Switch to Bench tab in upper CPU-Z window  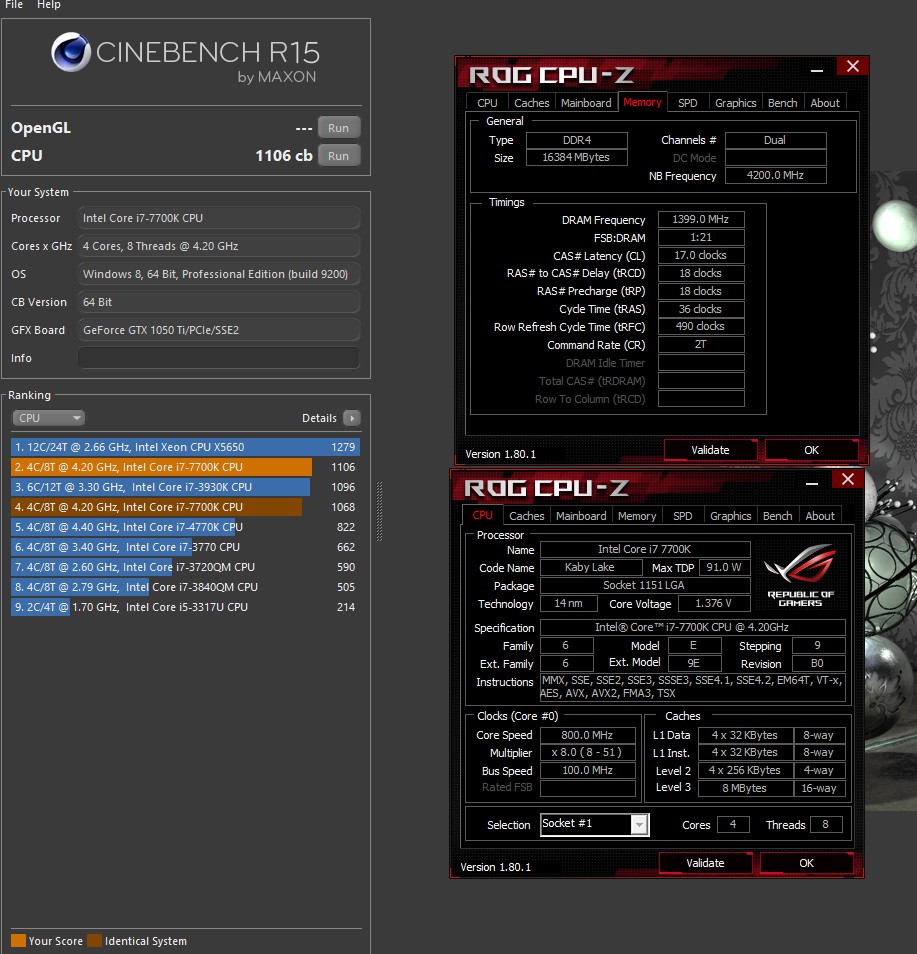point(783,103)
